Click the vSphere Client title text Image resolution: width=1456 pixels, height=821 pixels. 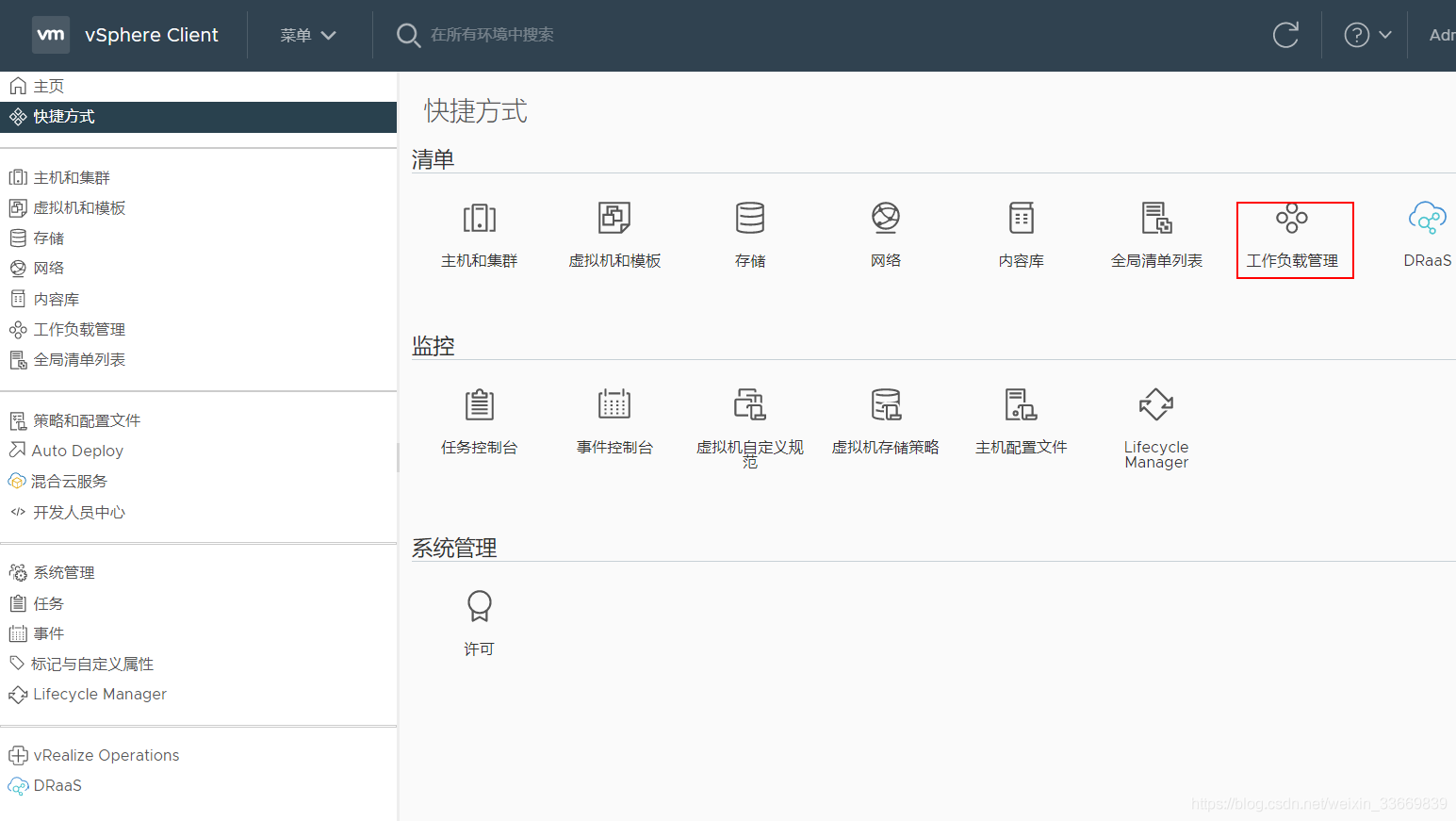[x=152, y=35]
